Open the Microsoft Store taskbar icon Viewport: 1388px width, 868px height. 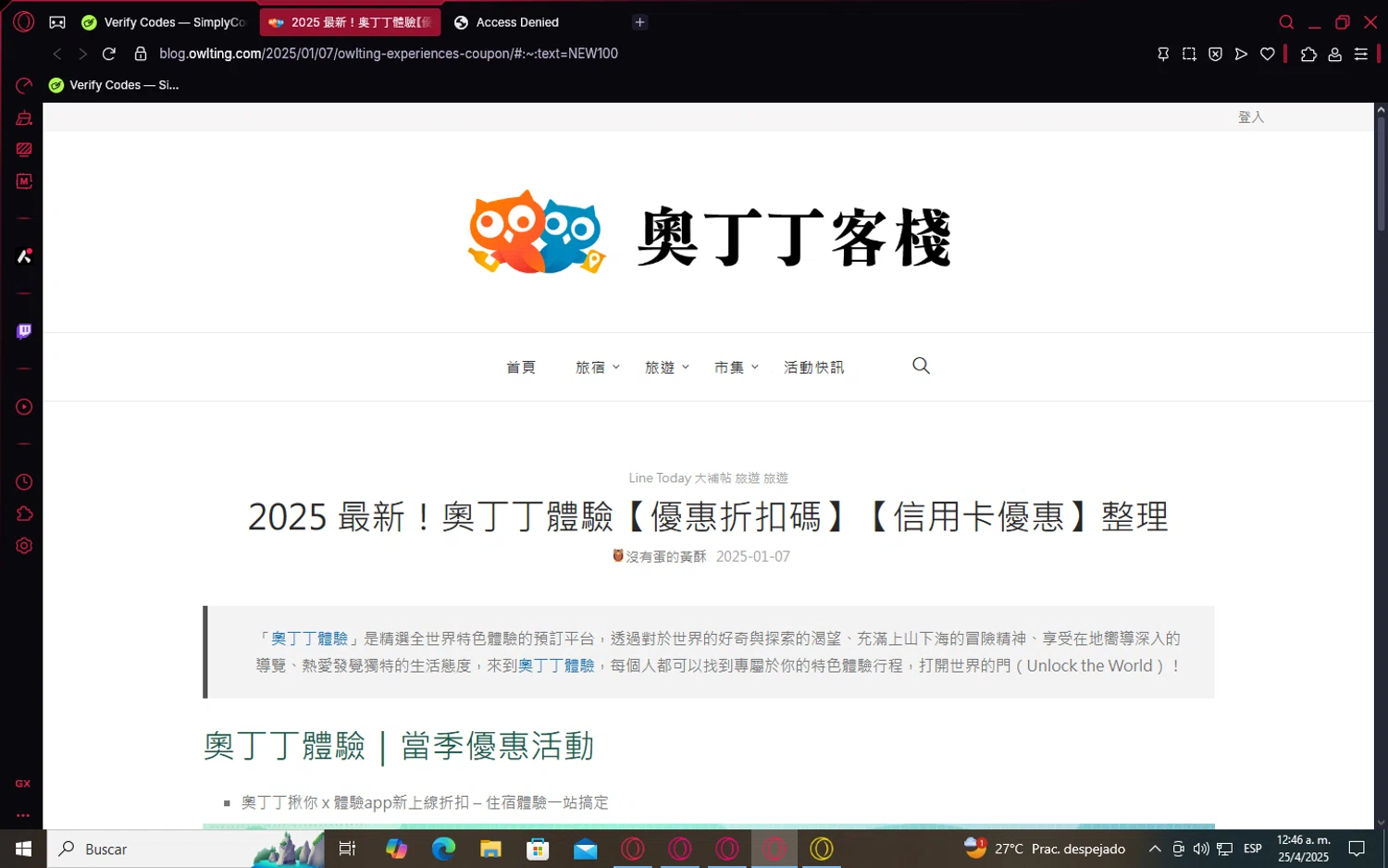coord(538,849)
